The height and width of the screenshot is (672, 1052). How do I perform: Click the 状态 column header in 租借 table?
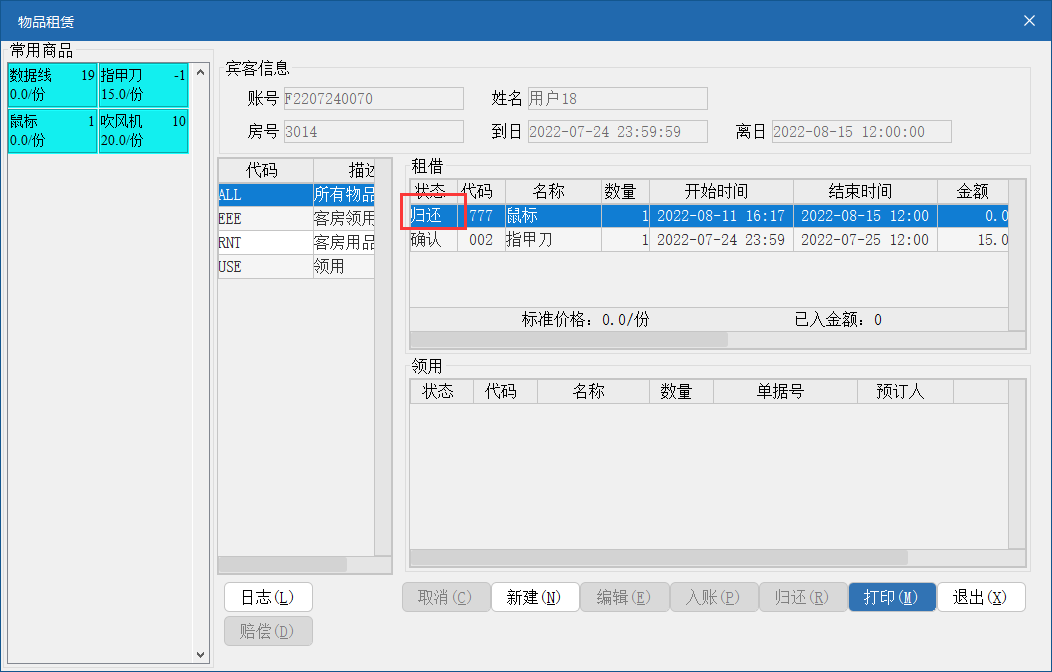pyautogui.click(x=433, y=192)
